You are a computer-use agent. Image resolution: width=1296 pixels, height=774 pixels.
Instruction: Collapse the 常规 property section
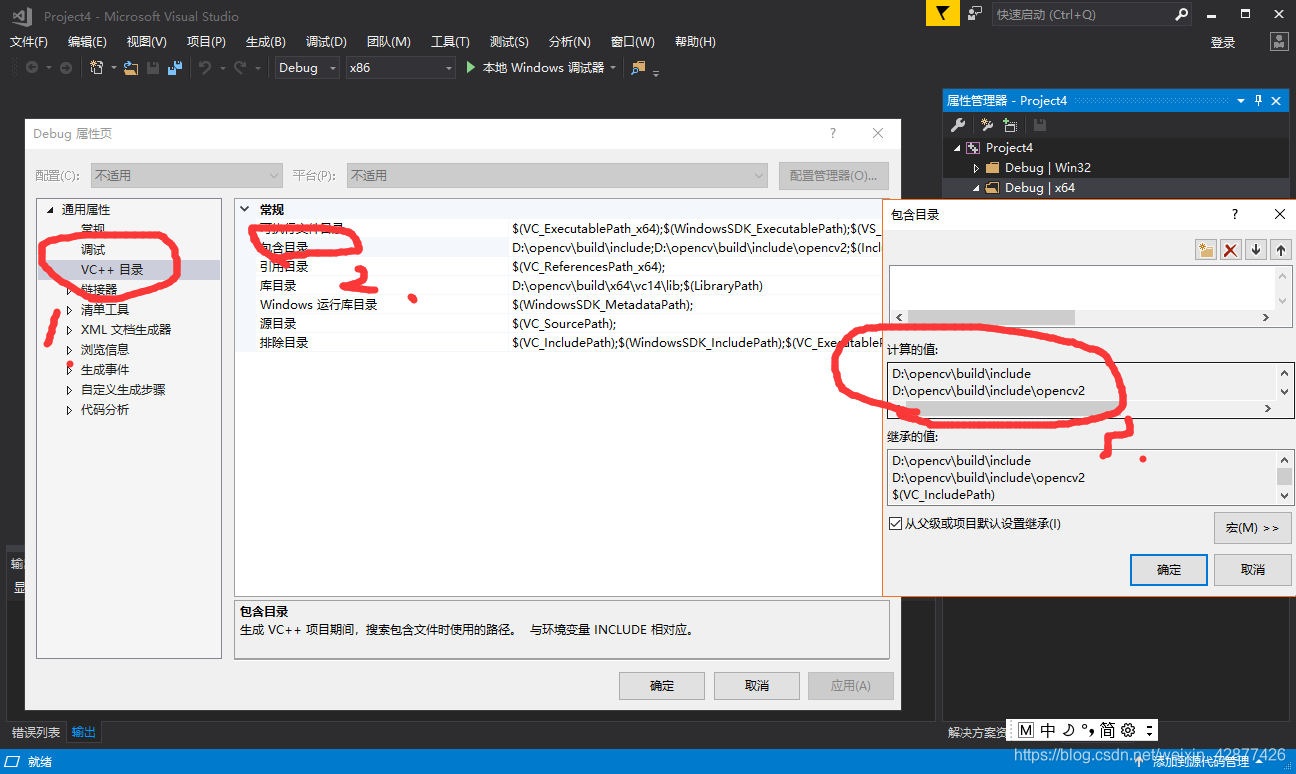tap(245, 209)
